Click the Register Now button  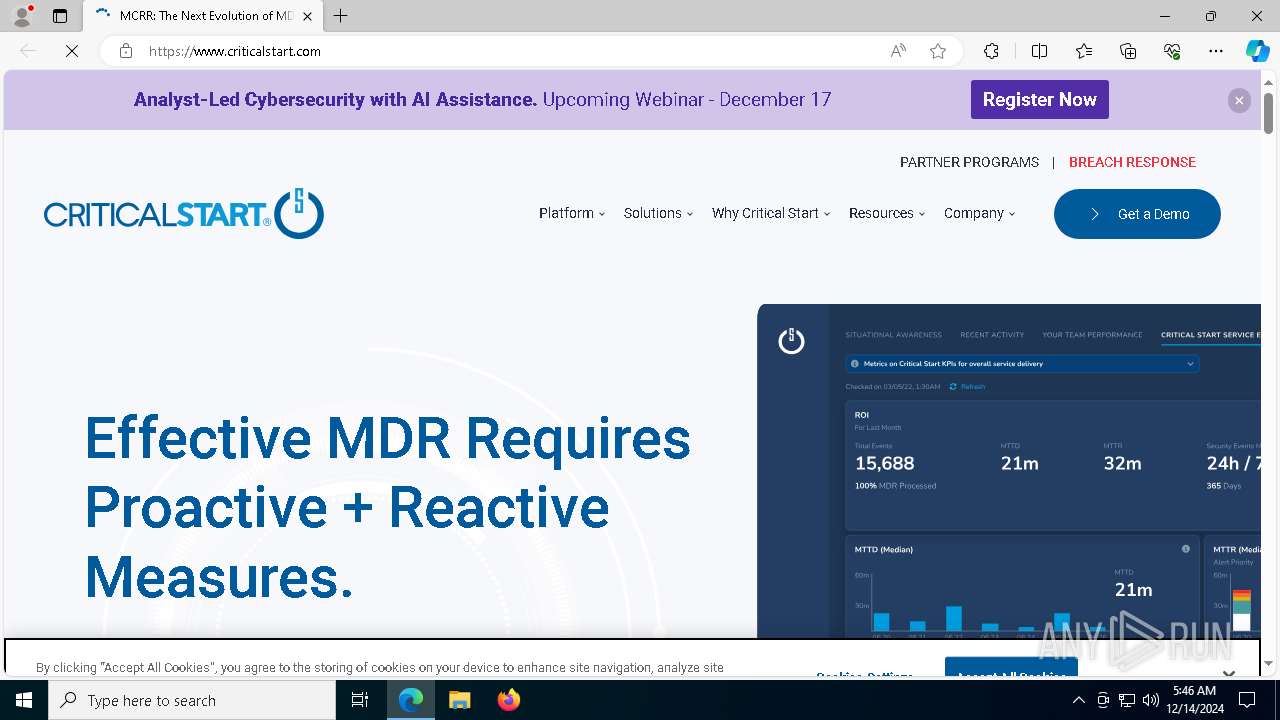(1039, 99)
